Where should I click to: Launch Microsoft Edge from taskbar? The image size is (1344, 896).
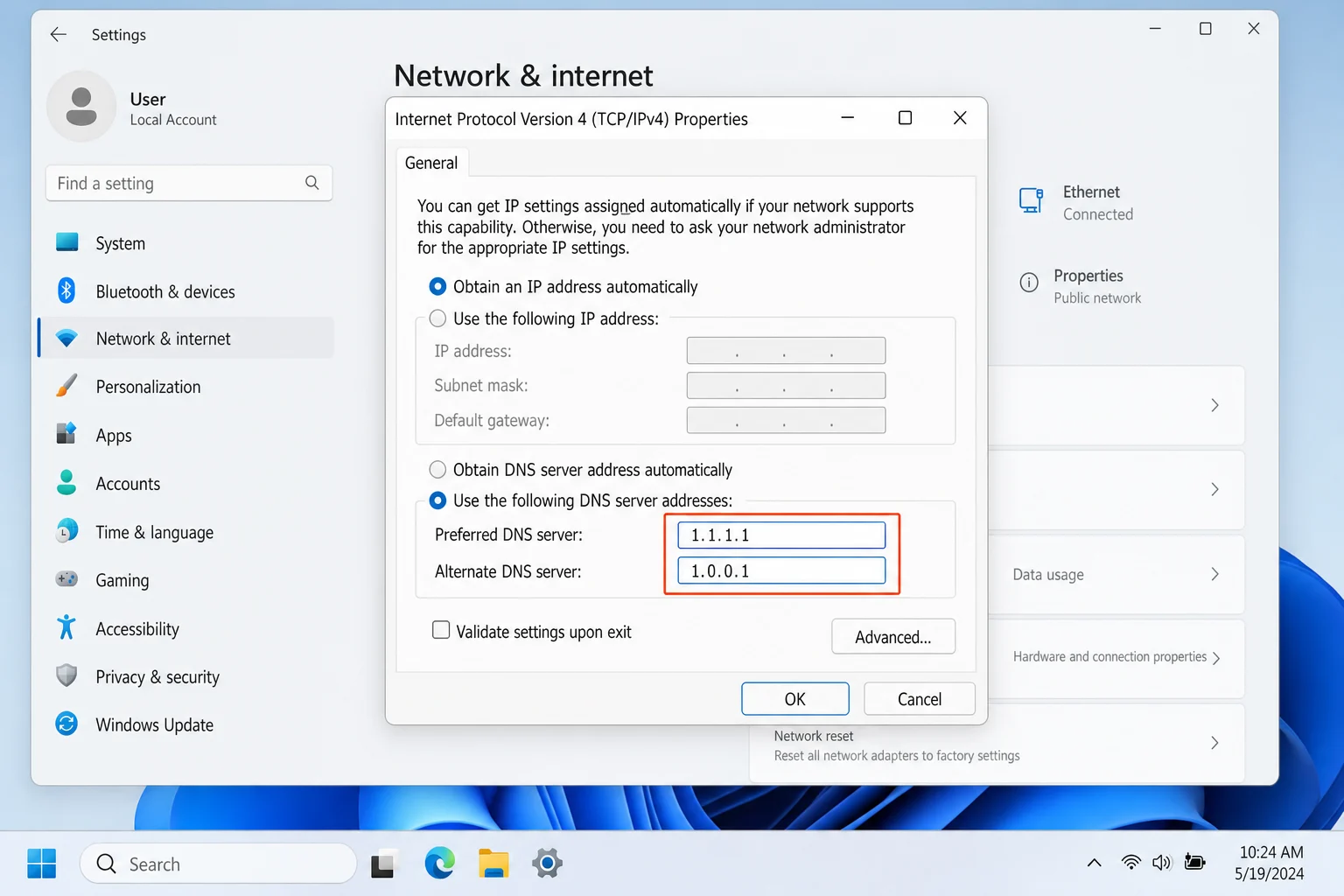pyautogui.click(x=439, y=864)
